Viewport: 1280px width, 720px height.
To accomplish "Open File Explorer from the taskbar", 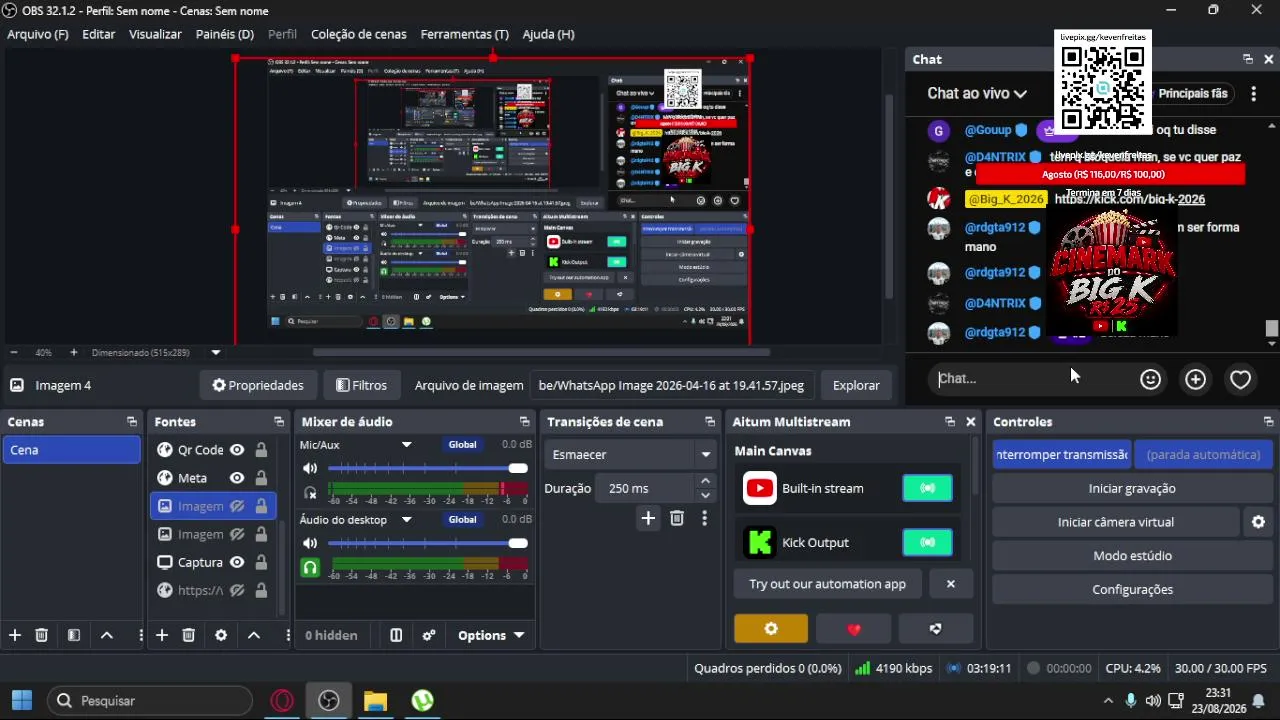I will 375,701.
